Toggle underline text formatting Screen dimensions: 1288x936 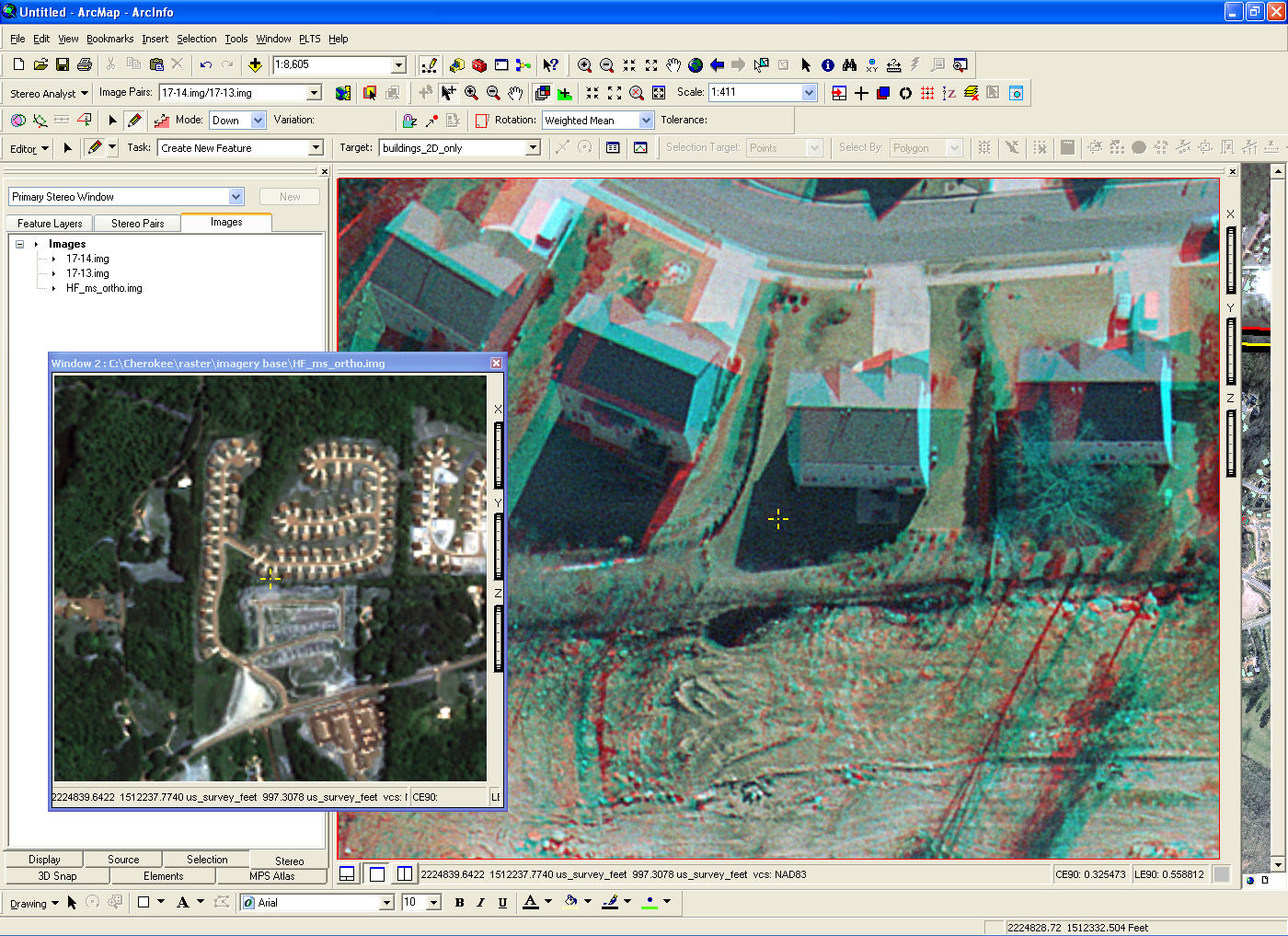[x=502, y=903]
